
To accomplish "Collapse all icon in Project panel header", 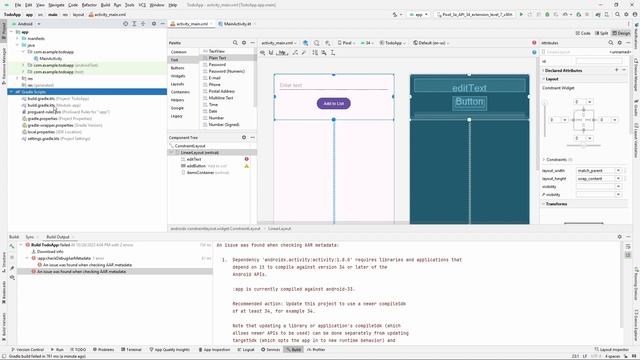I will click(x=143, y=24).
